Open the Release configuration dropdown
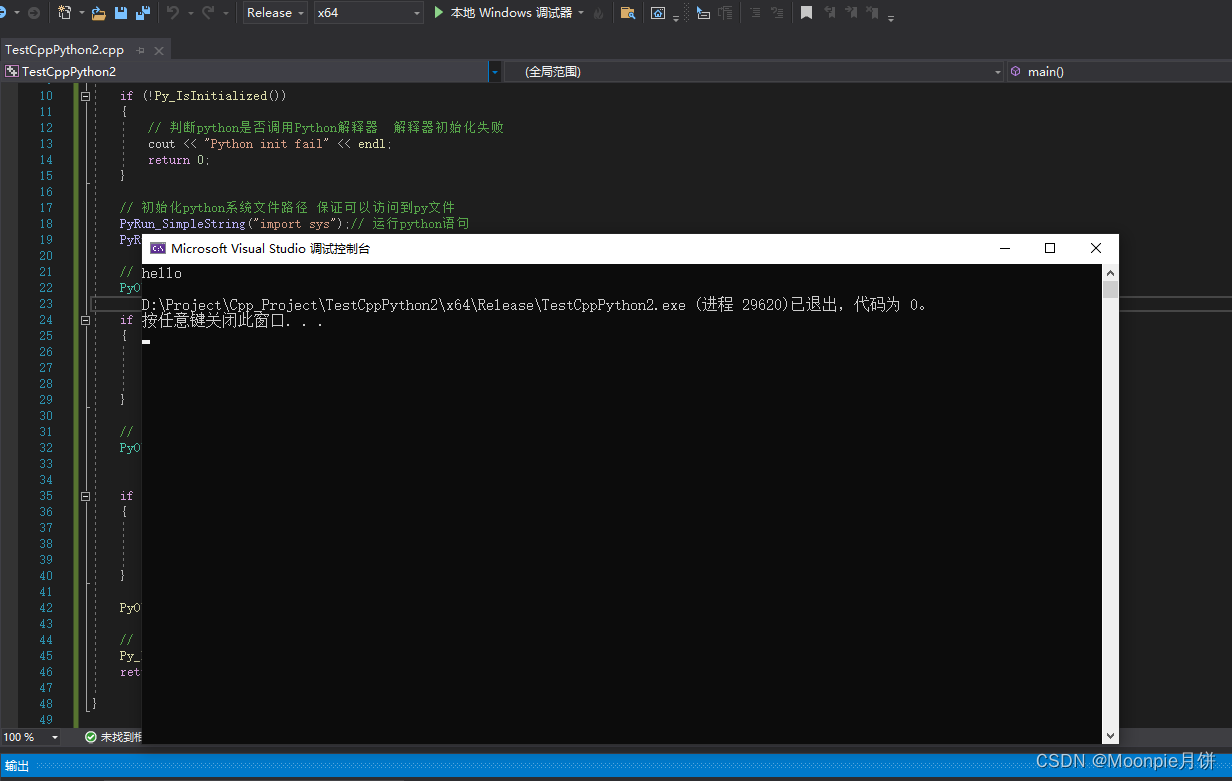Image resolution: width=1232 pixels, height=781 pixels. coord(275,13)
